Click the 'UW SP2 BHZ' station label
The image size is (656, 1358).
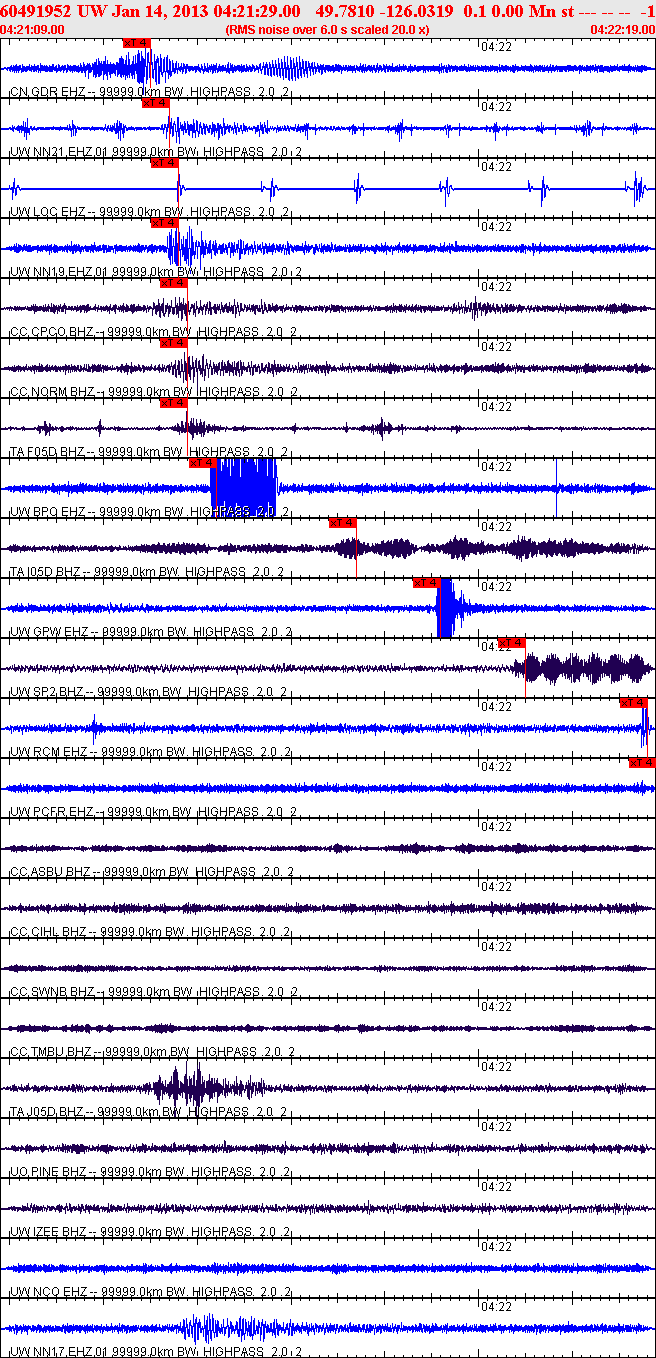[x=46, y=692]
